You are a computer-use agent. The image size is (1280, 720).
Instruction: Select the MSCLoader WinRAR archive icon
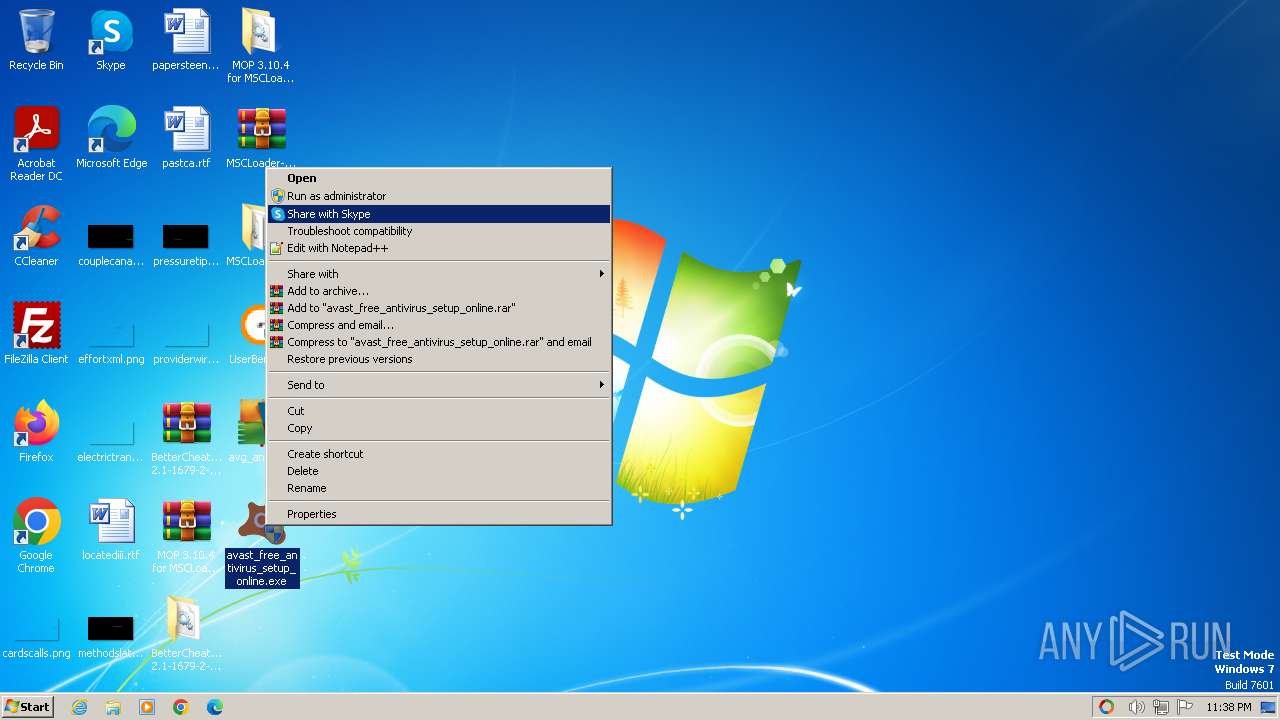coord(261,138)
